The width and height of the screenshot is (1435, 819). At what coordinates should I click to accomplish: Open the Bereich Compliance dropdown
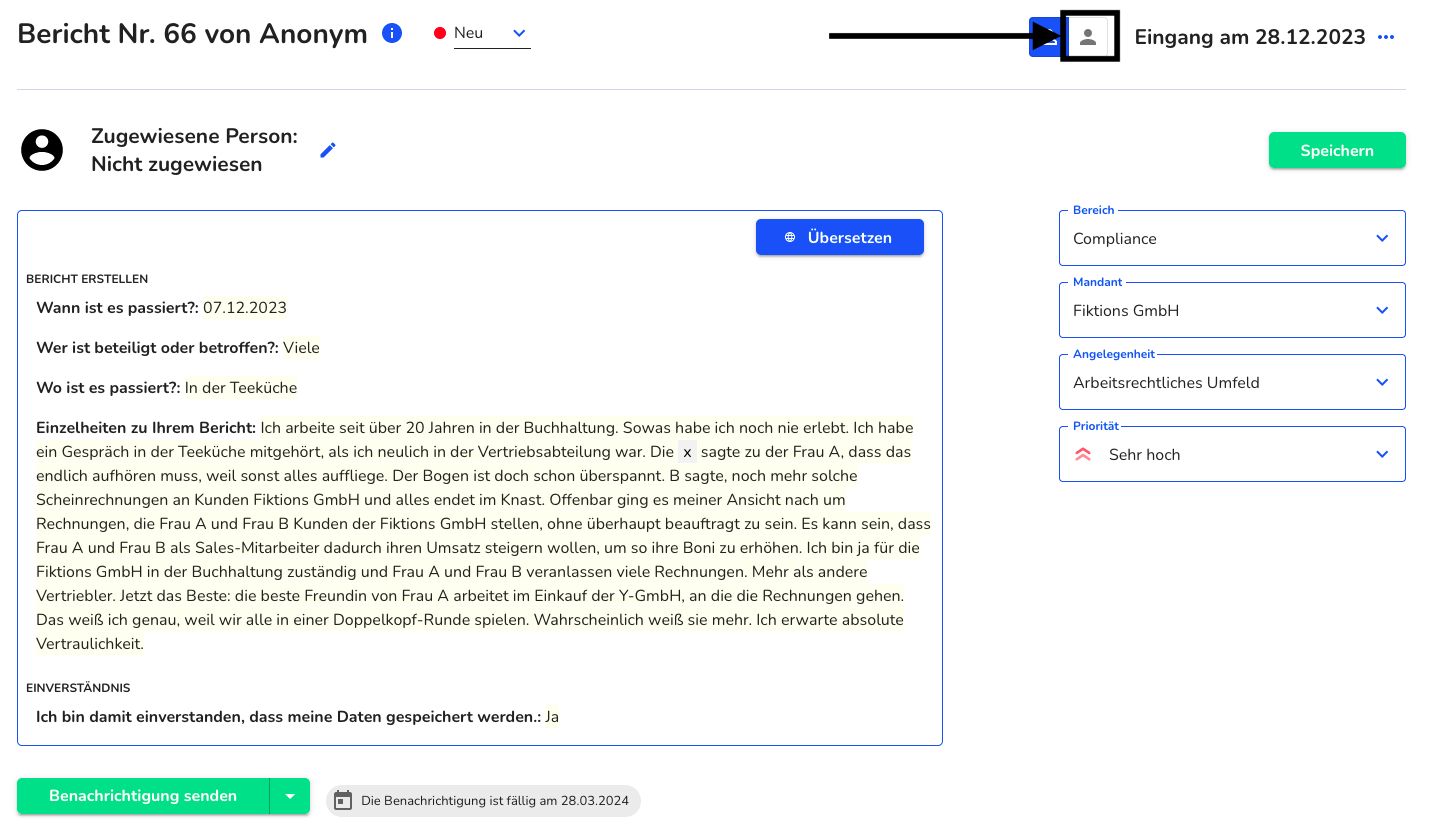click(x=1232, y=238)
